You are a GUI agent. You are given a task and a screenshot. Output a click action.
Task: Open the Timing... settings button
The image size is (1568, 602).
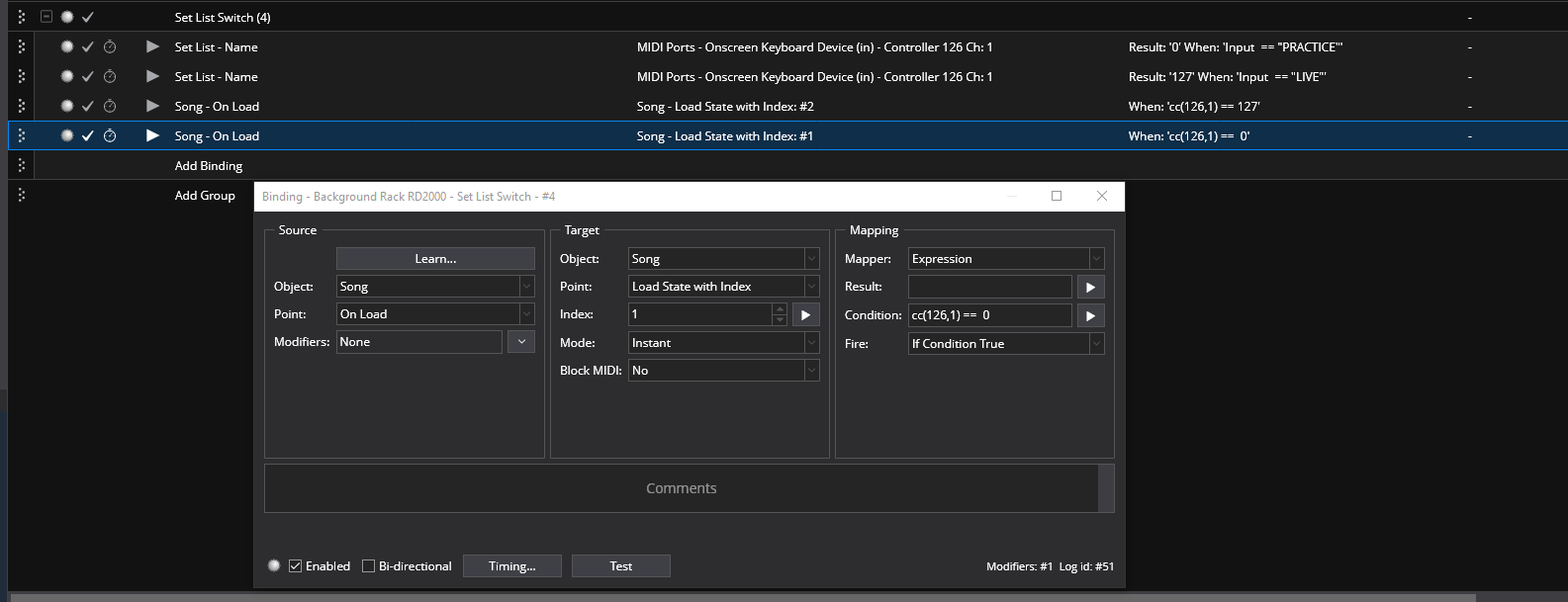(511, 566)
